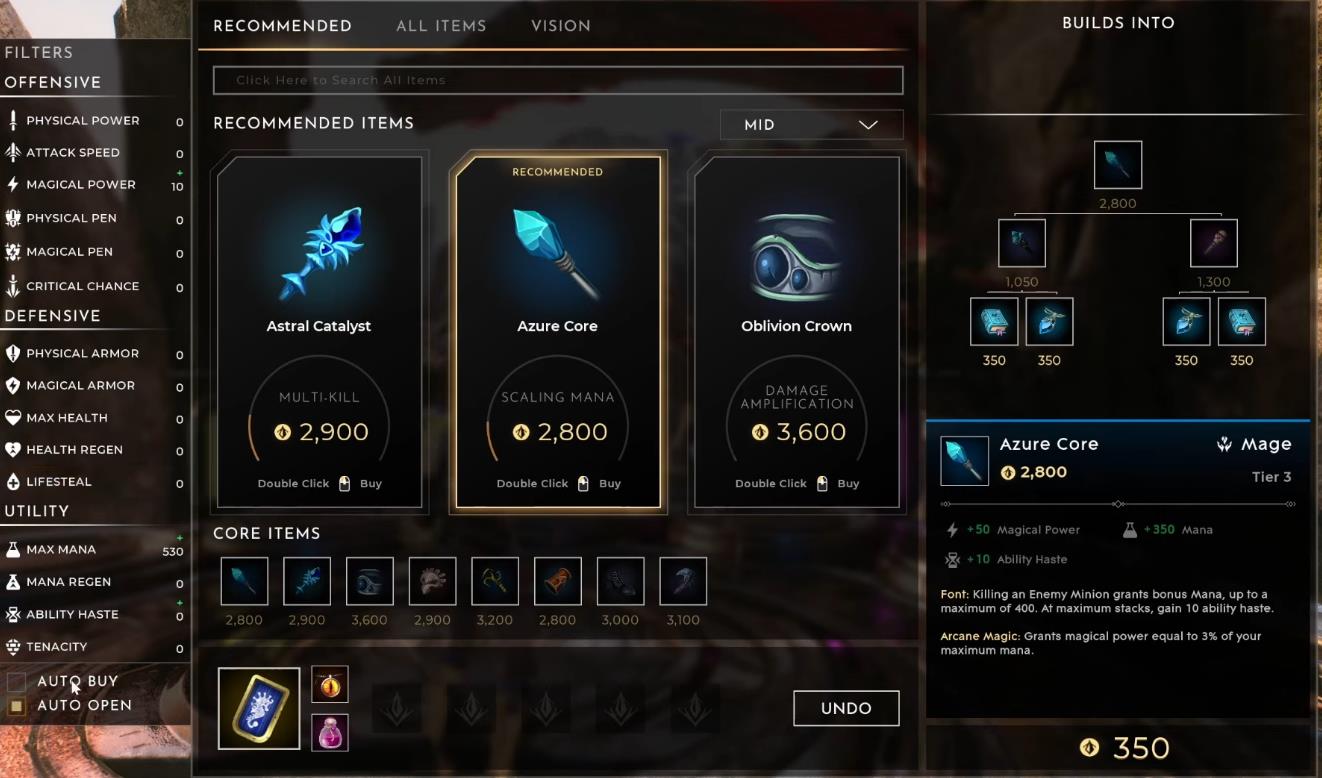This screenshot has width=1322, height=778.
Task: Click the Undo button
Action: click(846, 708)
